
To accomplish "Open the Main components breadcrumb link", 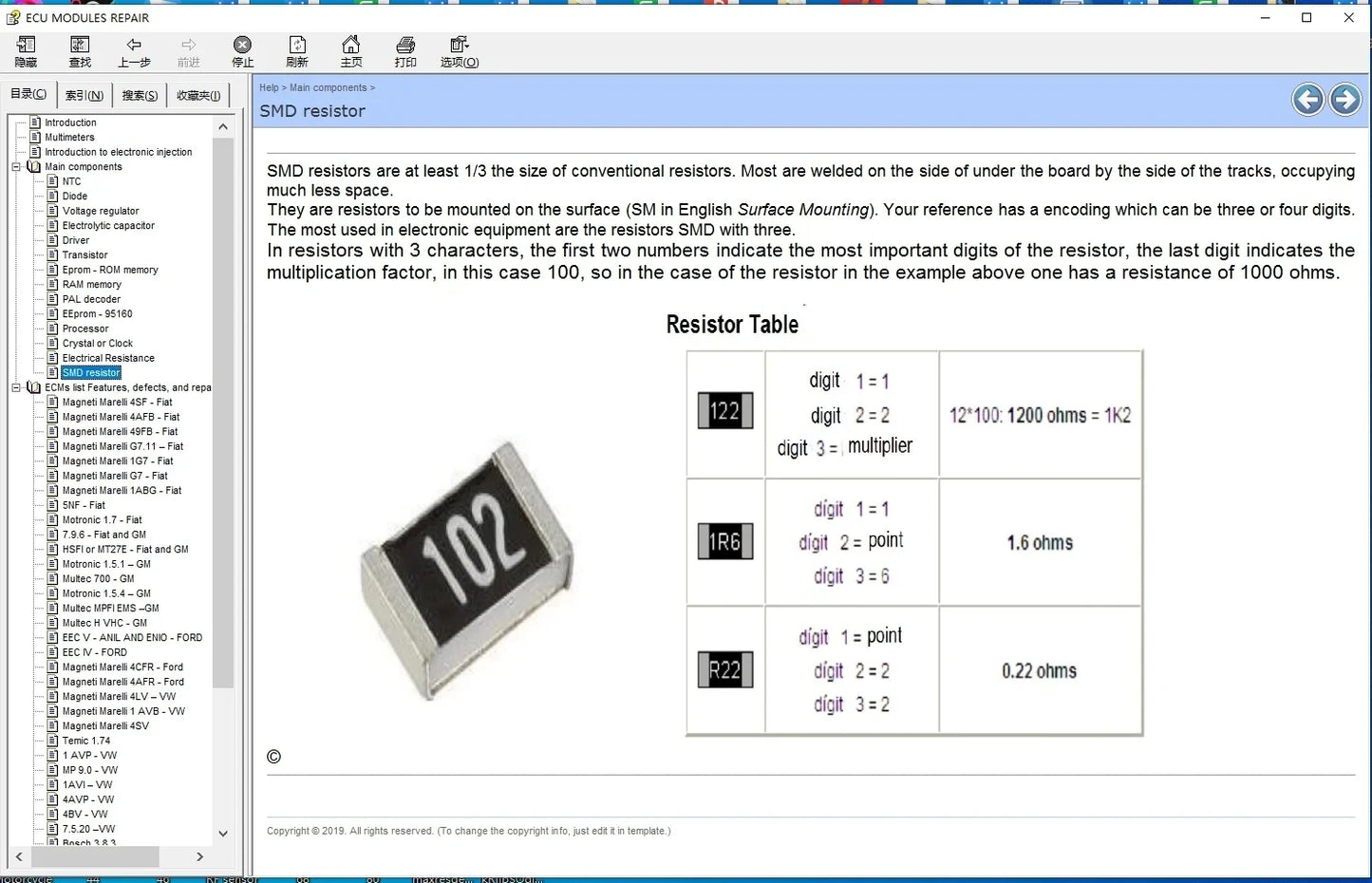I will [329, 86].
